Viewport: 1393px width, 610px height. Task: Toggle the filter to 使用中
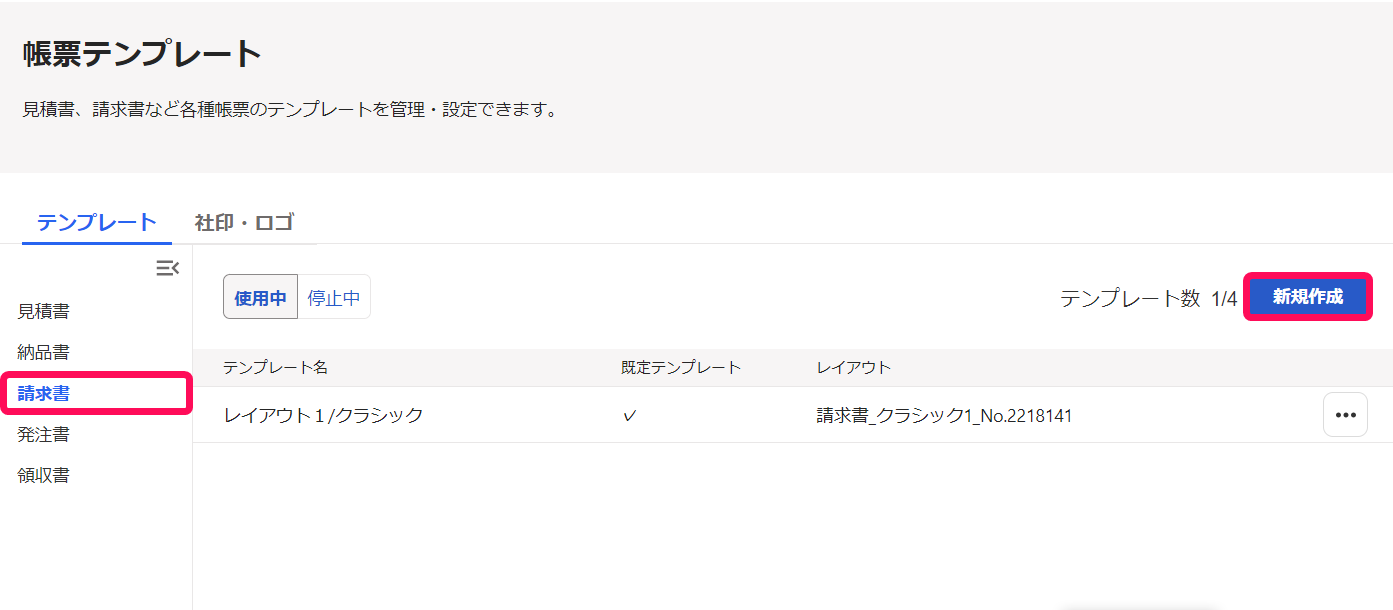[260, 297]
